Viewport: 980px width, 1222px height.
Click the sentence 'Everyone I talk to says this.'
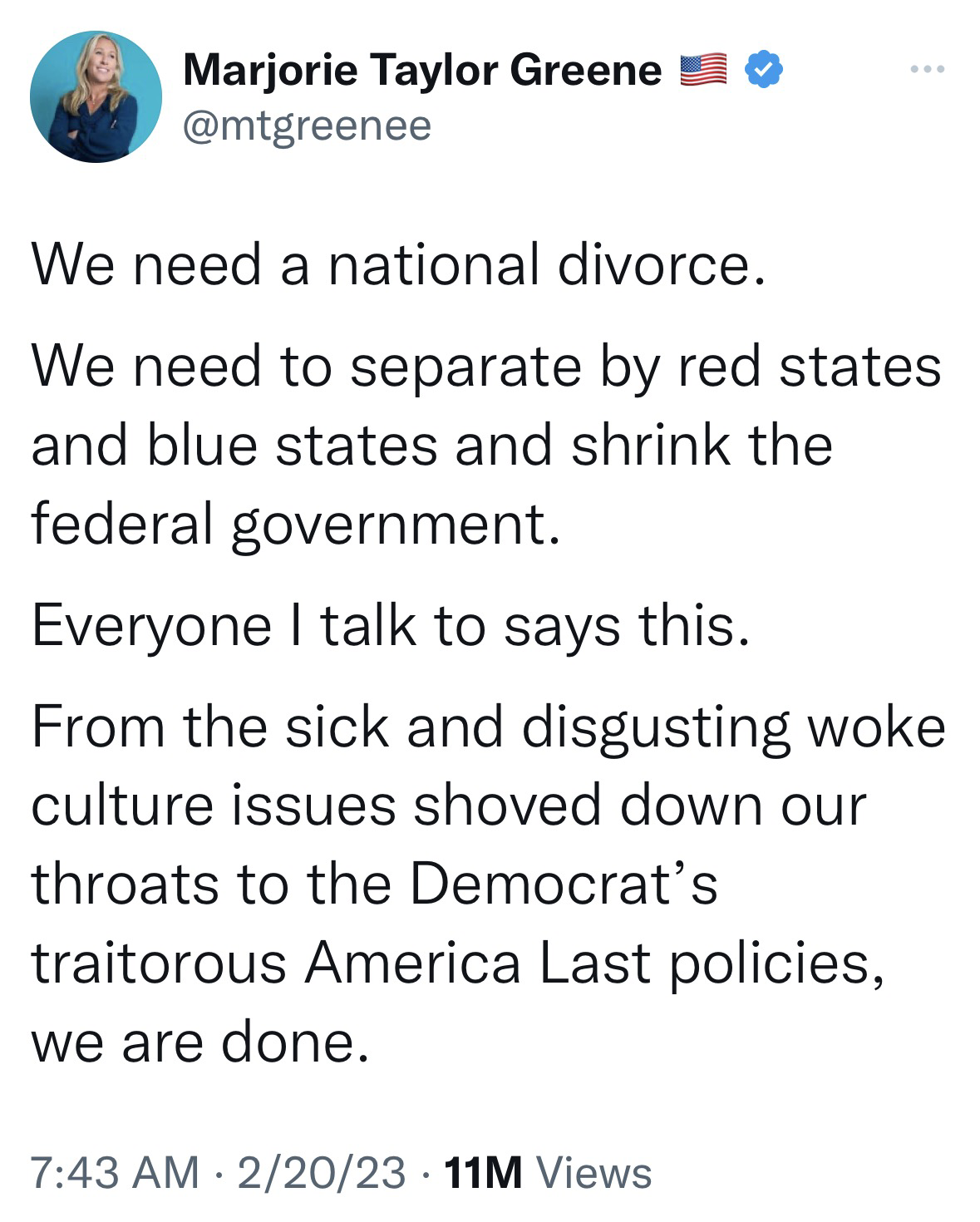(x=391, y=626)
